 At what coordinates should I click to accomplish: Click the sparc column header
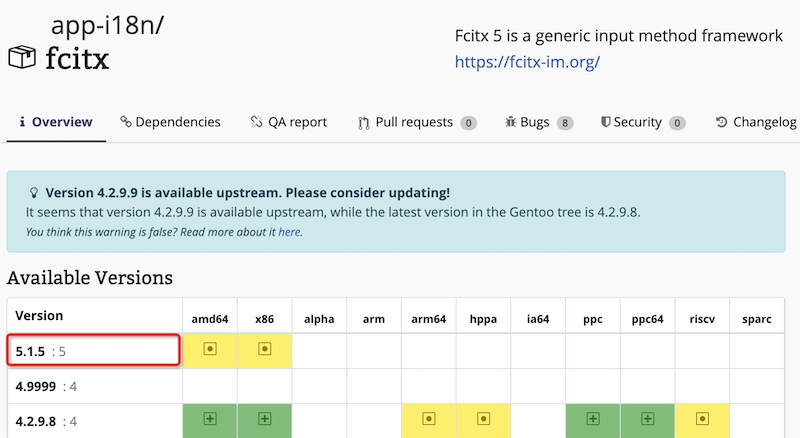coord(757,319)
